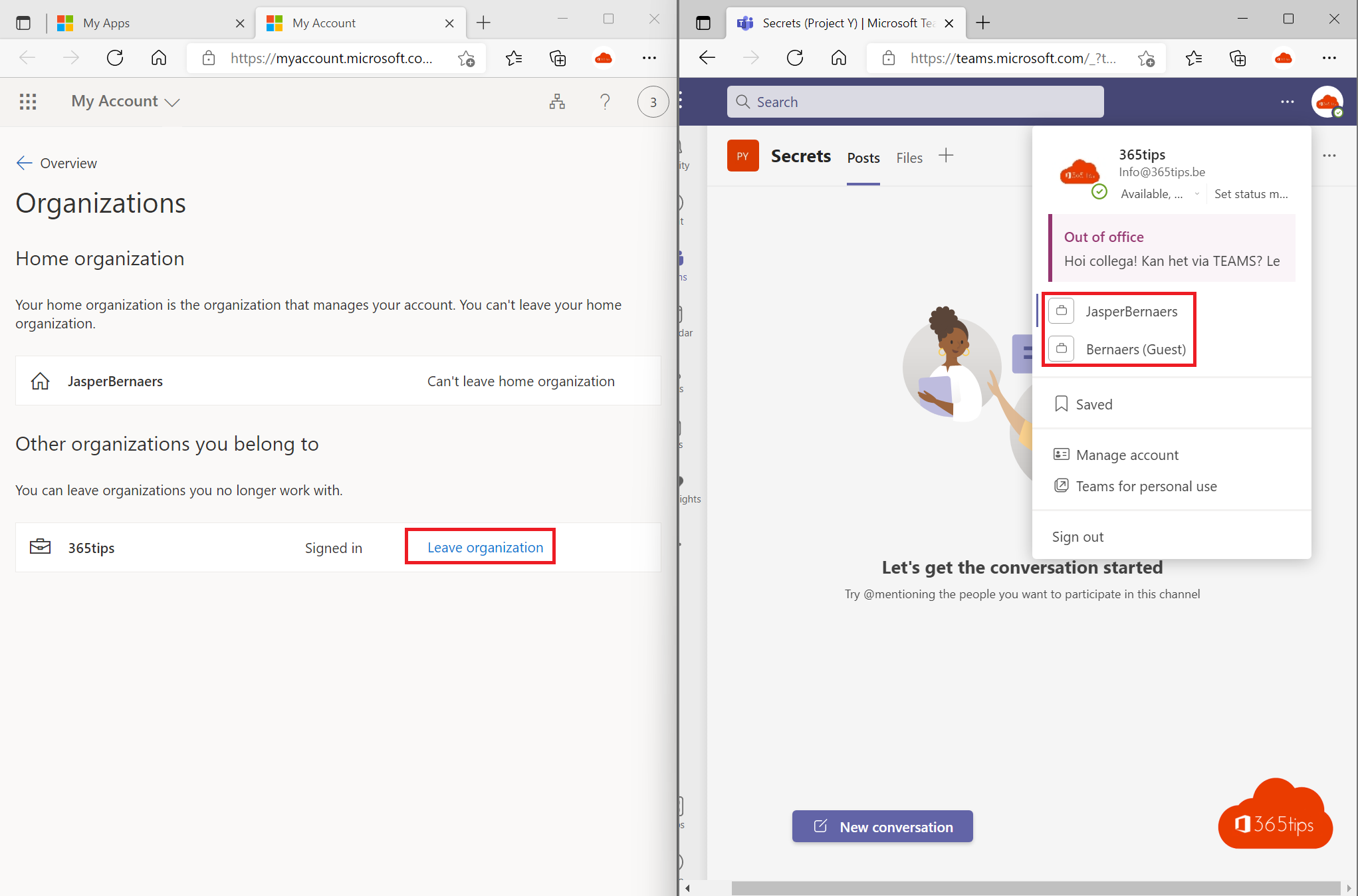1358x896 pixels.
Task: Click the JasperBernaers organization switcher icon
Action: tap(1062, 310)
